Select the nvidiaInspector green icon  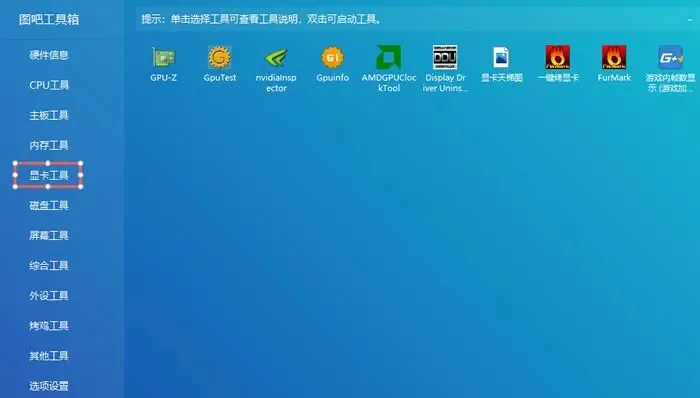coord(276,58)
